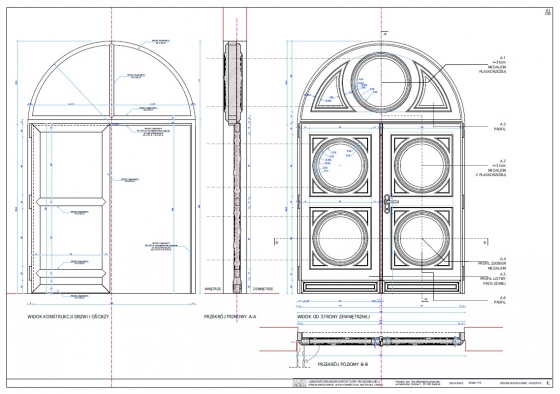Click the upper-left door panel medallion
The image size is (560, 394).
(x=340, y=165)
